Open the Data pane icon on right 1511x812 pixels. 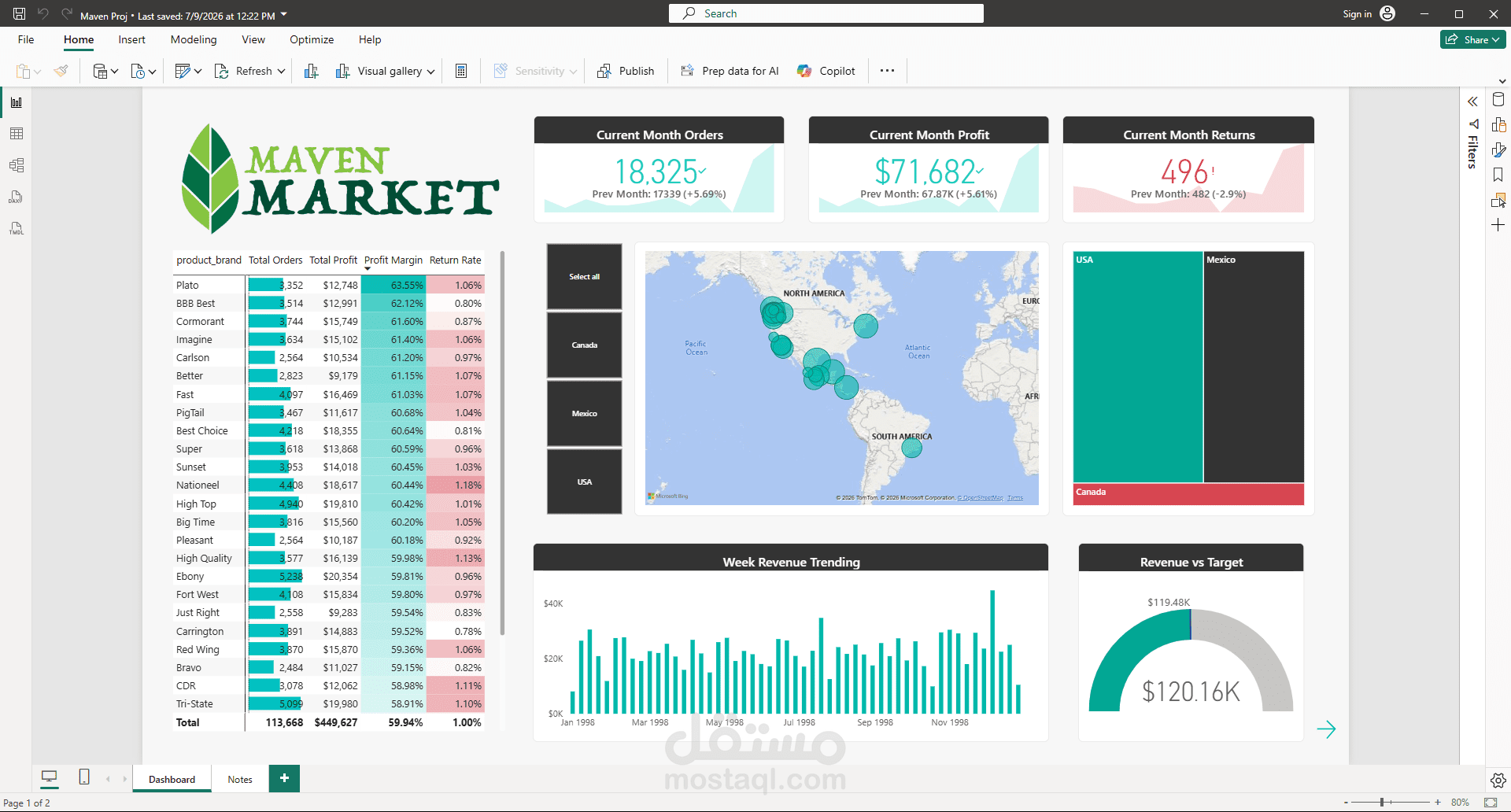coord(1498,100)
